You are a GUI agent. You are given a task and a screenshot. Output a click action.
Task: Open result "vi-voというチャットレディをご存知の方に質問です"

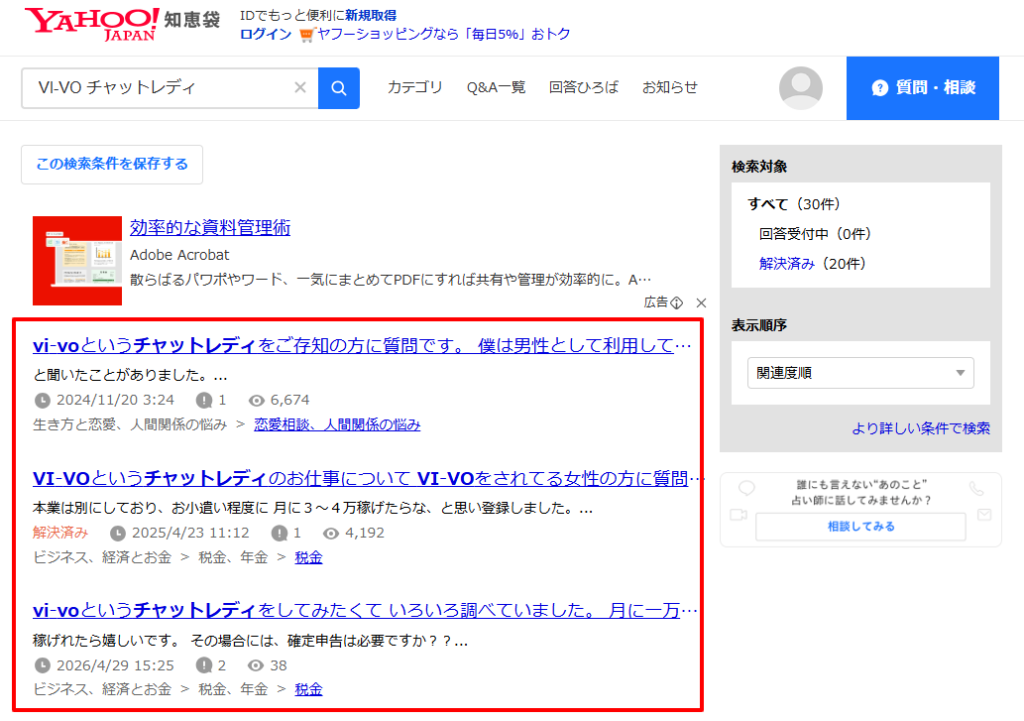pyautogui.click(x=362, y=345)
